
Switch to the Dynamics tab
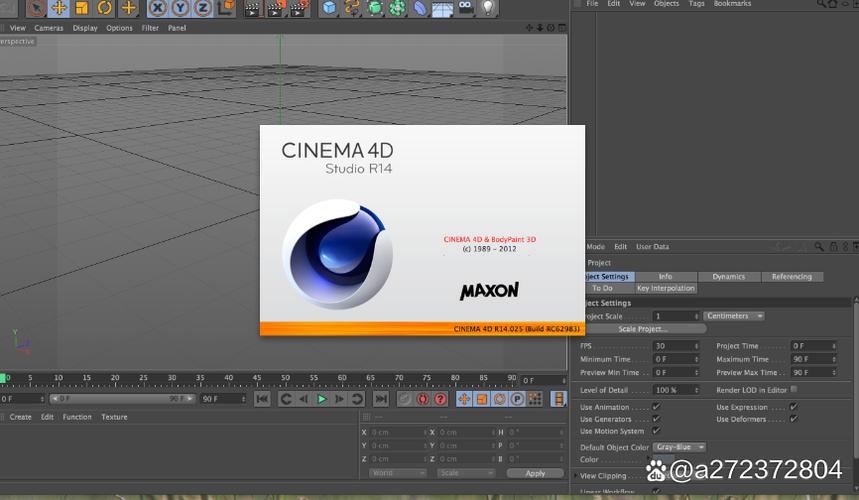point(729,277)
